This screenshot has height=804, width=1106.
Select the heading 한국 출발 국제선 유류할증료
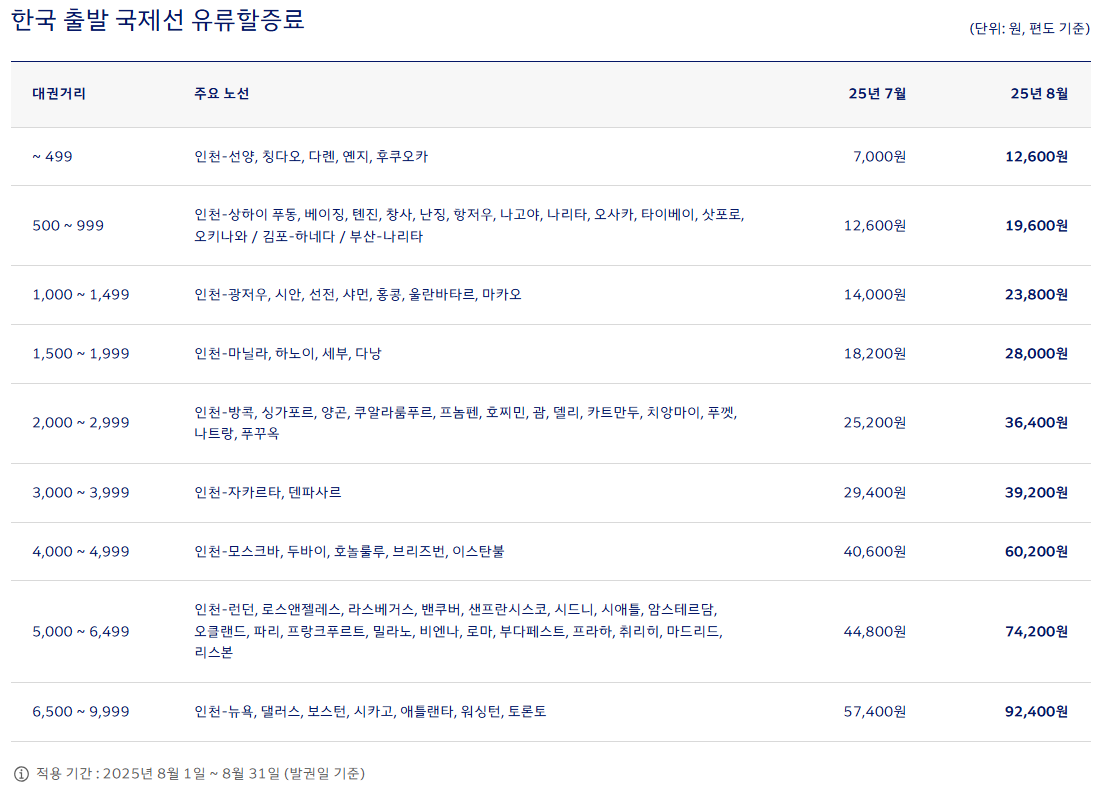pos(158,19)
